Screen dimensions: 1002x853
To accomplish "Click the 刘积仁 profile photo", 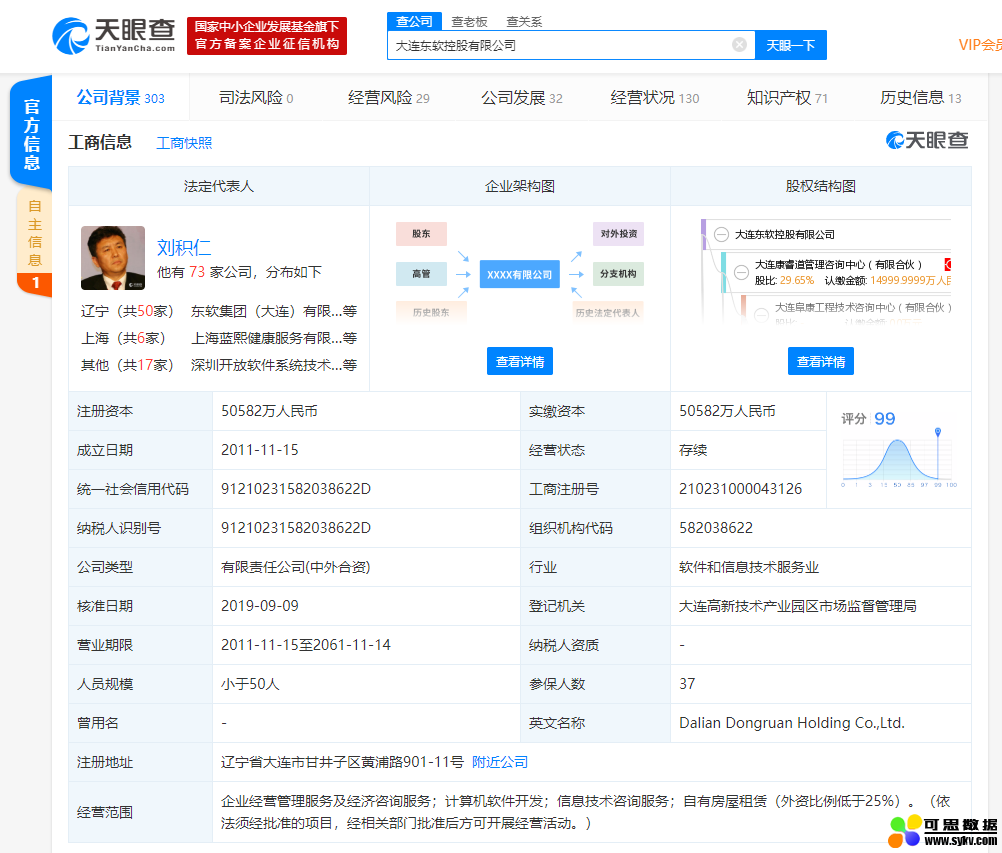I will click(112, 257).
